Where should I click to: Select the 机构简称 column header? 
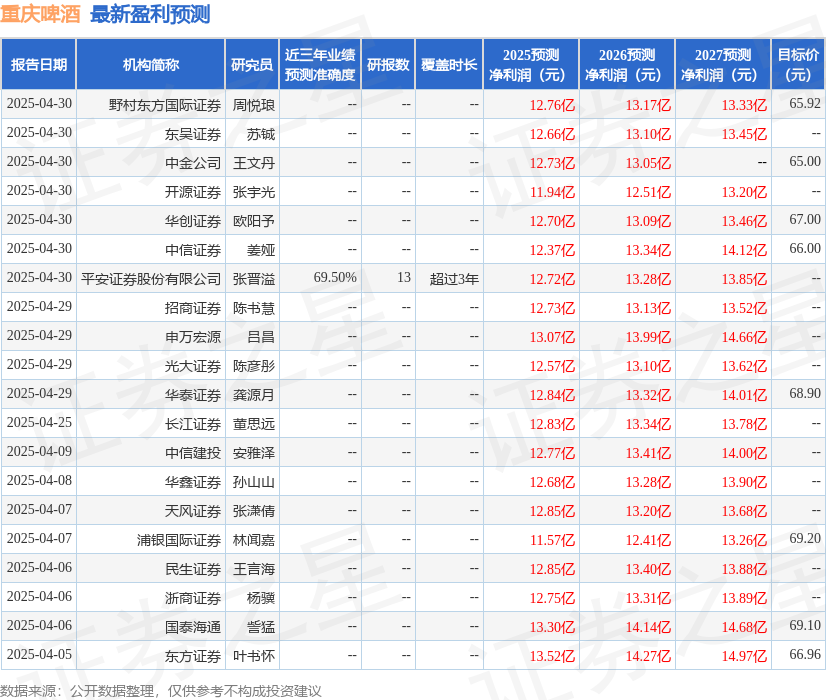click(x=151, y=64)
